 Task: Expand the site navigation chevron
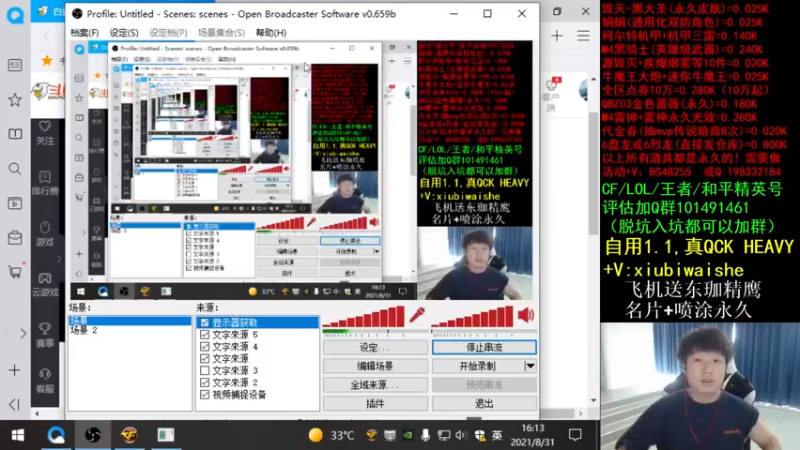pyautogui.click(x=59, y=259)
